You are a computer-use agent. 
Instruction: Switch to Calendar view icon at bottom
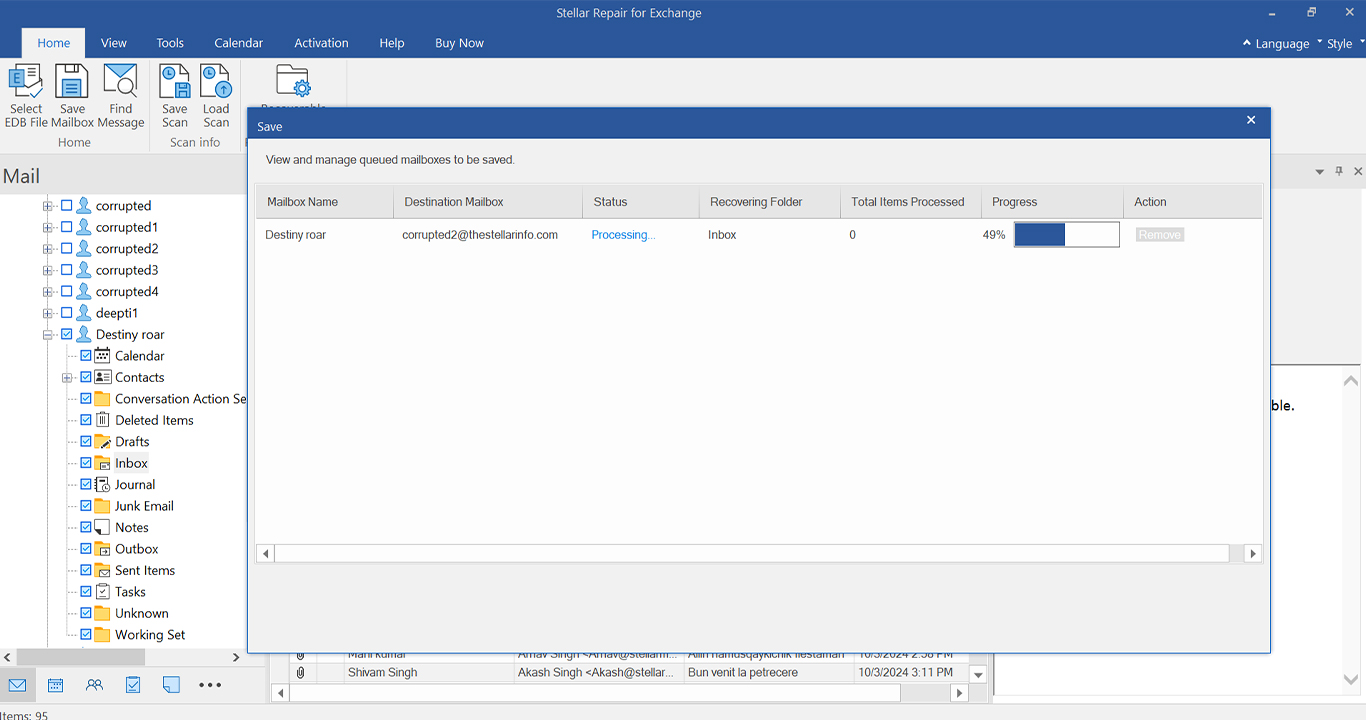pyautogui.click(x=56, y=685)
